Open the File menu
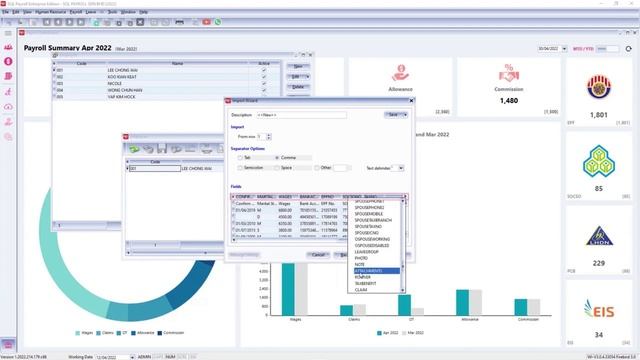Image resolution: width=640 pixels, height=360 pixels. tap(5, 12)
